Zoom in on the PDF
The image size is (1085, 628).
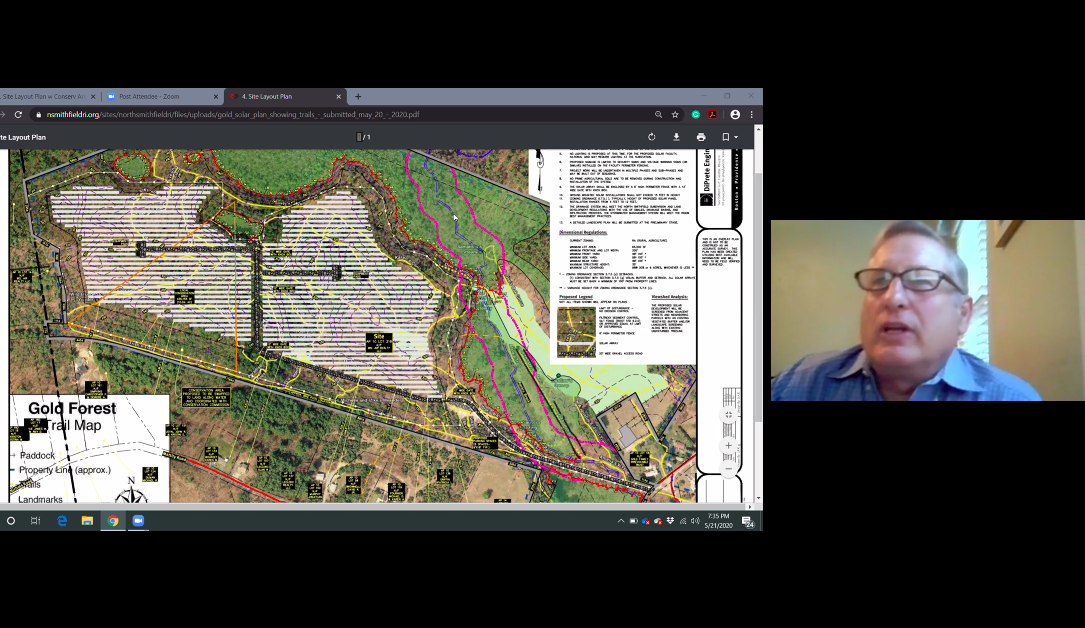coord(728,446)
